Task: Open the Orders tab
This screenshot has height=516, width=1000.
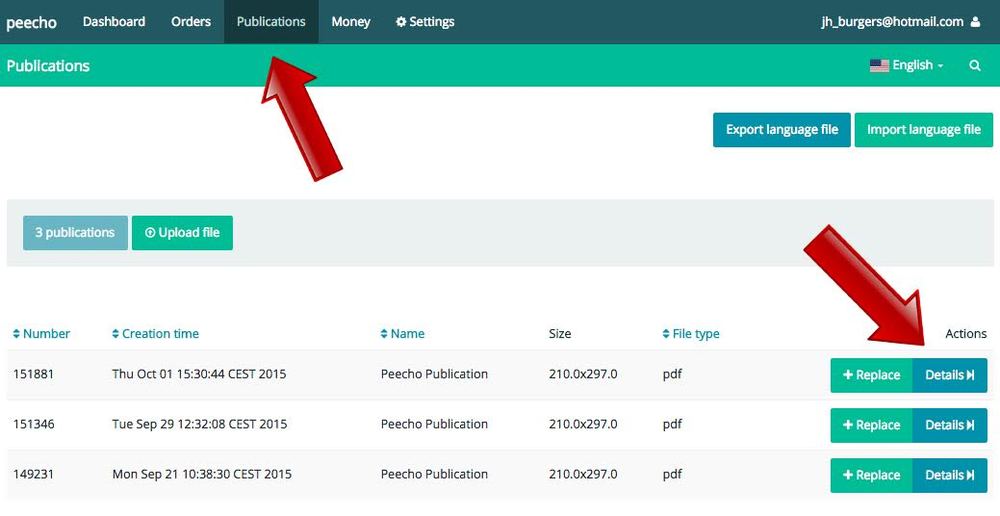Action: click(191, 22)
